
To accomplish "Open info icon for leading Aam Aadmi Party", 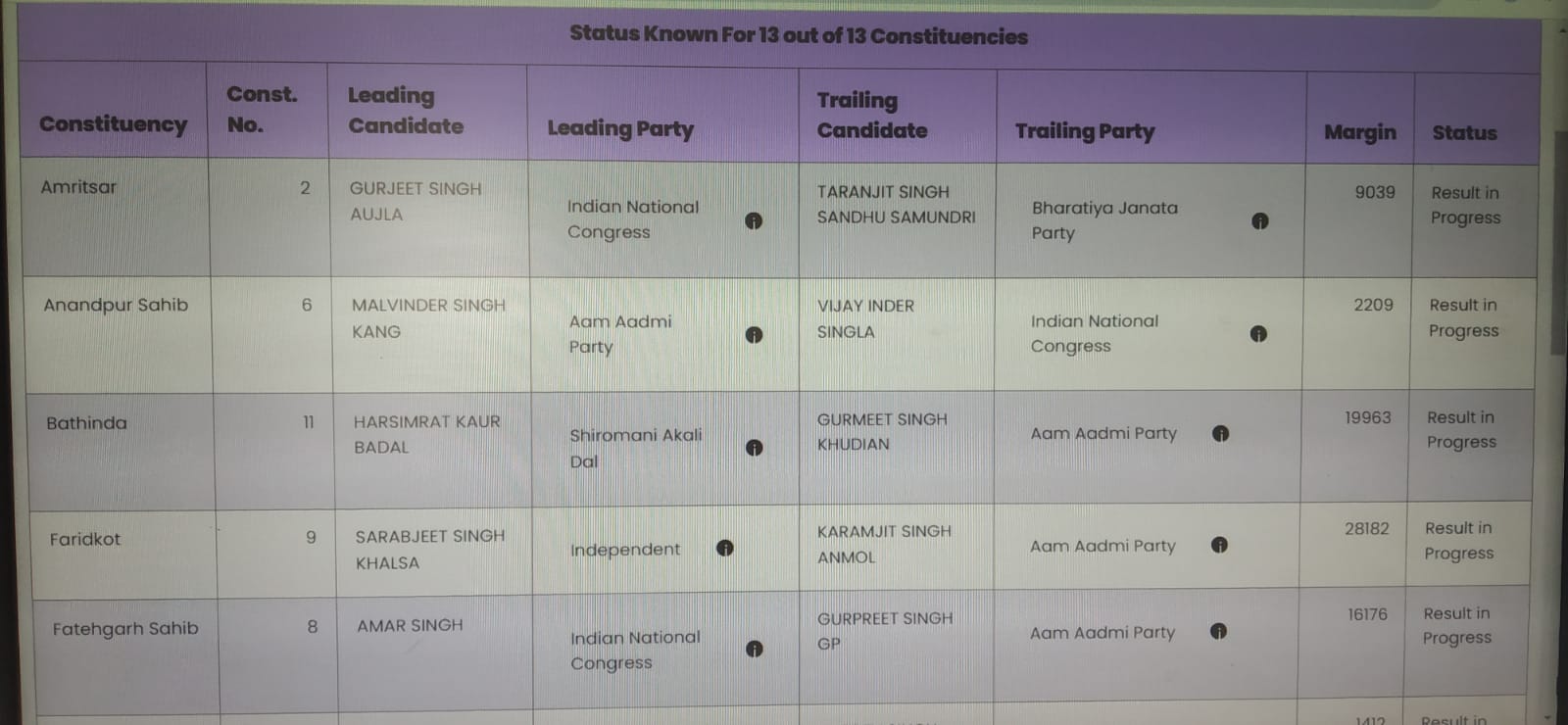I will 754,335.
